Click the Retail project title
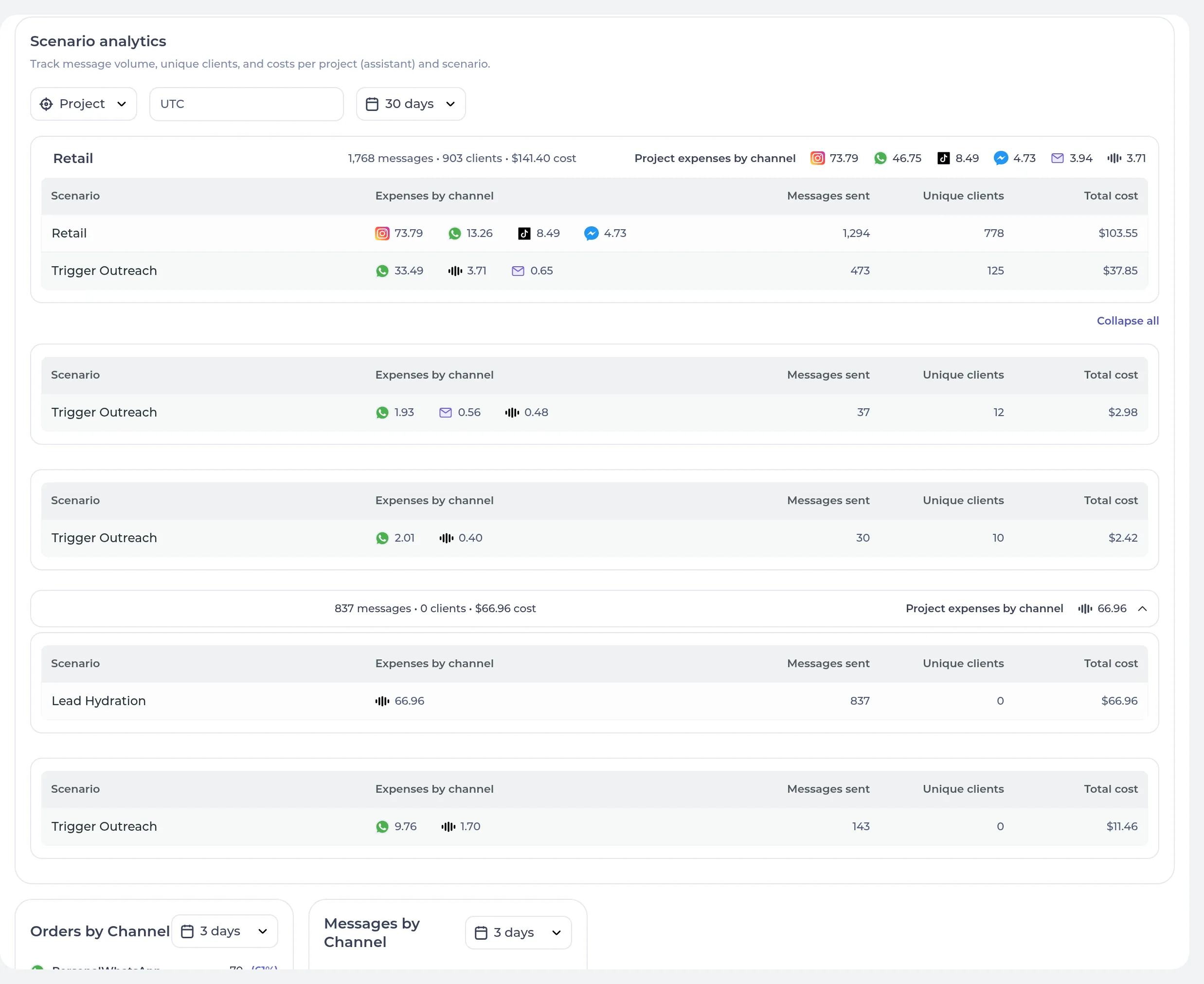 click(73, 158)
